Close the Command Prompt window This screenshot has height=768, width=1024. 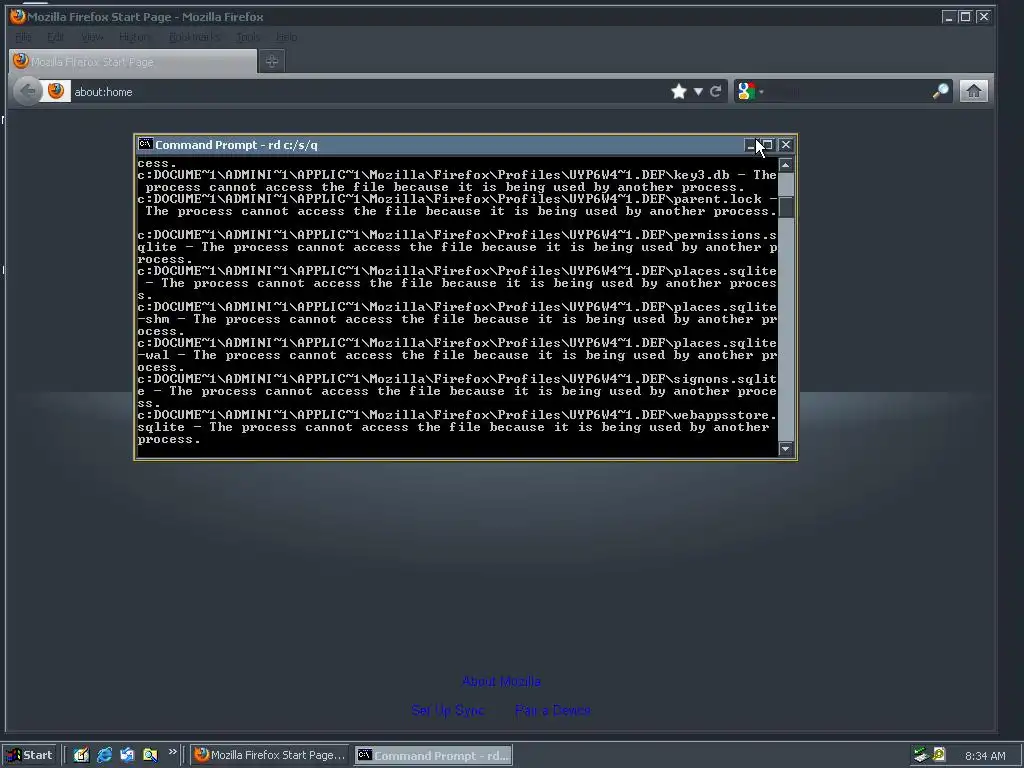786,145
